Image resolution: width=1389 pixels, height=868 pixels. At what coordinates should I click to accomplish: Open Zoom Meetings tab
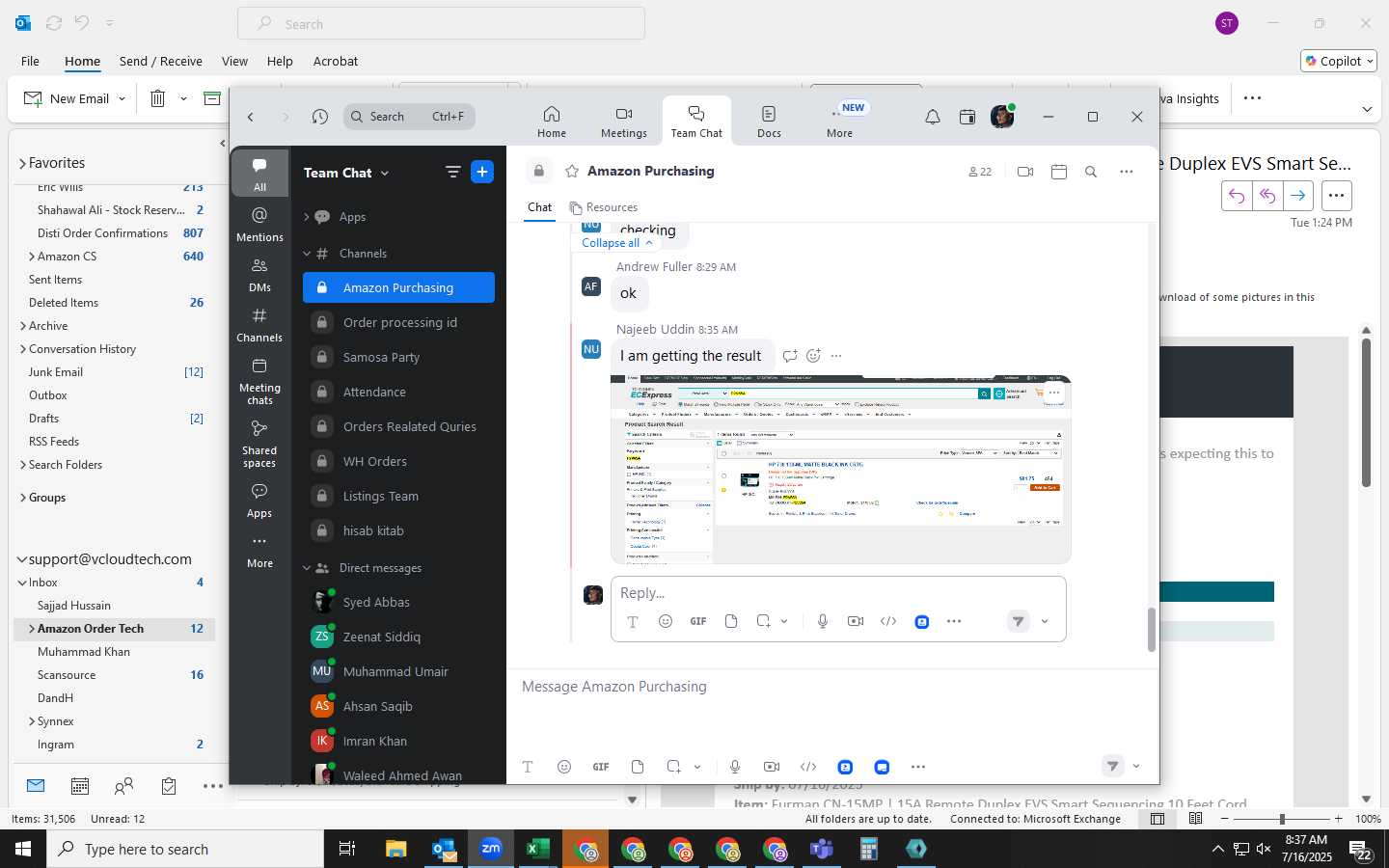[624, 122]
